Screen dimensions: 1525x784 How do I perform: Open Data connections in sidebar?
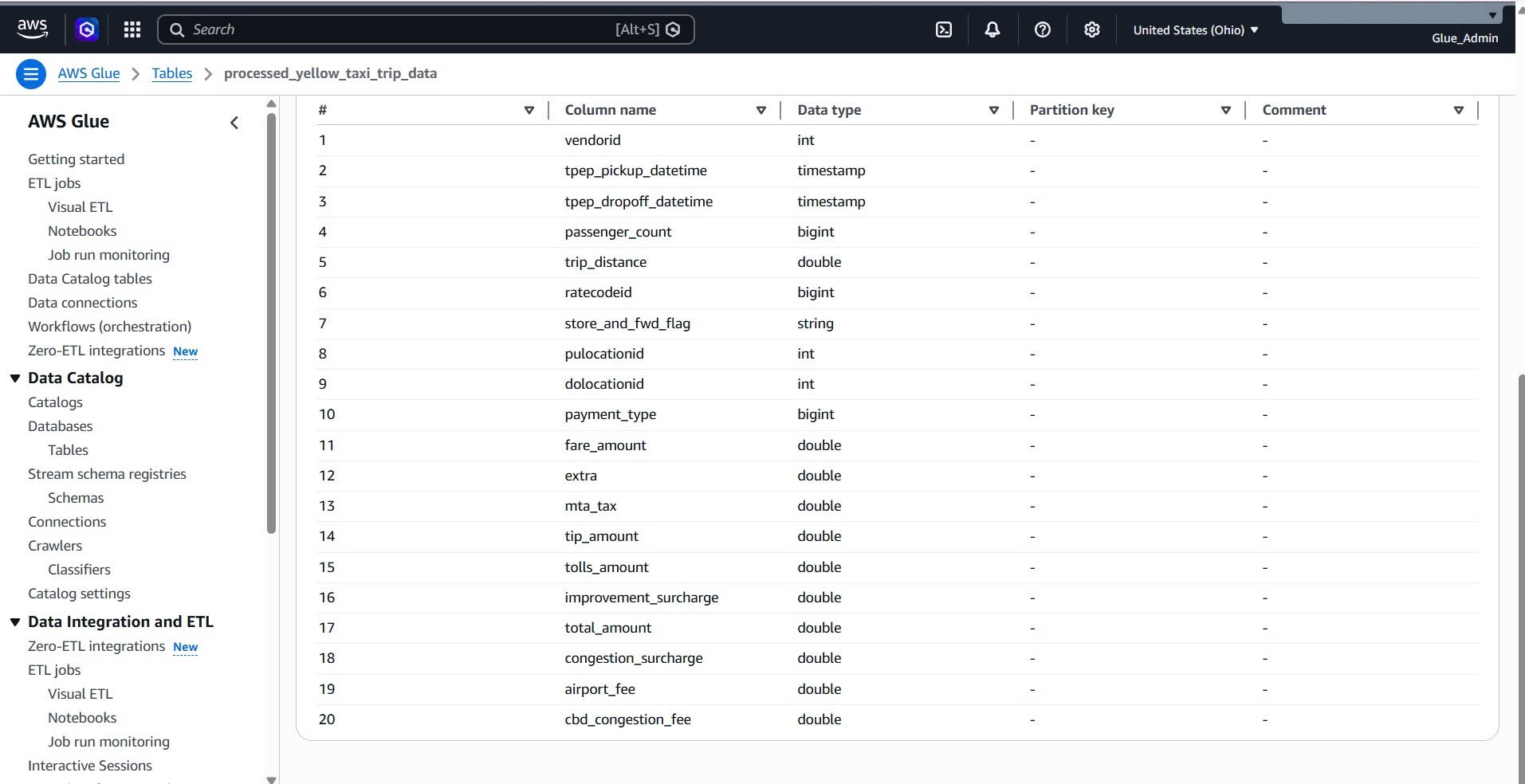click(x=82, y=303)
